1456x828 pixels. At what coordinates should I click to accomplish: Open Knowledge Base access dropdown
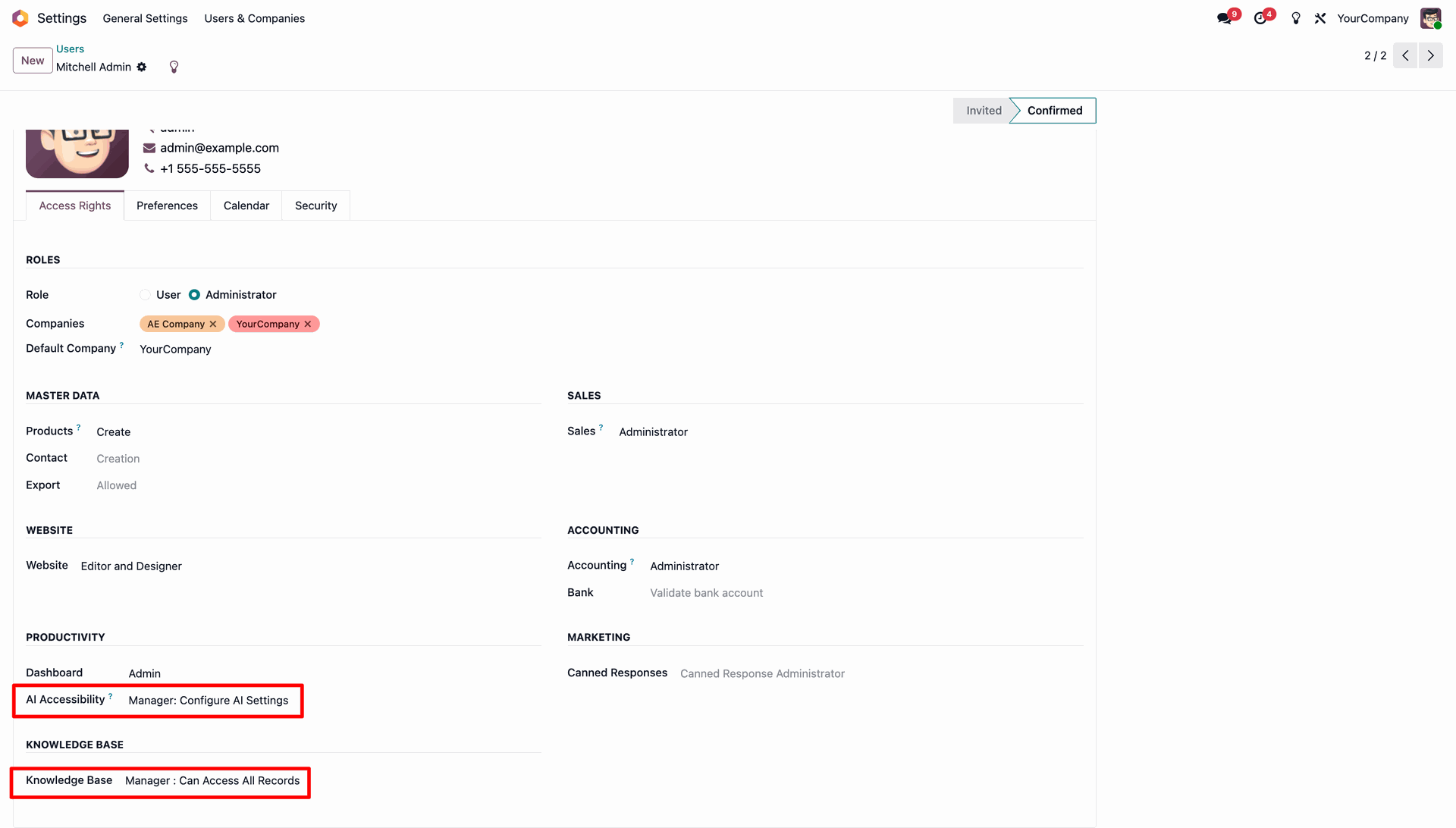click(212, 781)
